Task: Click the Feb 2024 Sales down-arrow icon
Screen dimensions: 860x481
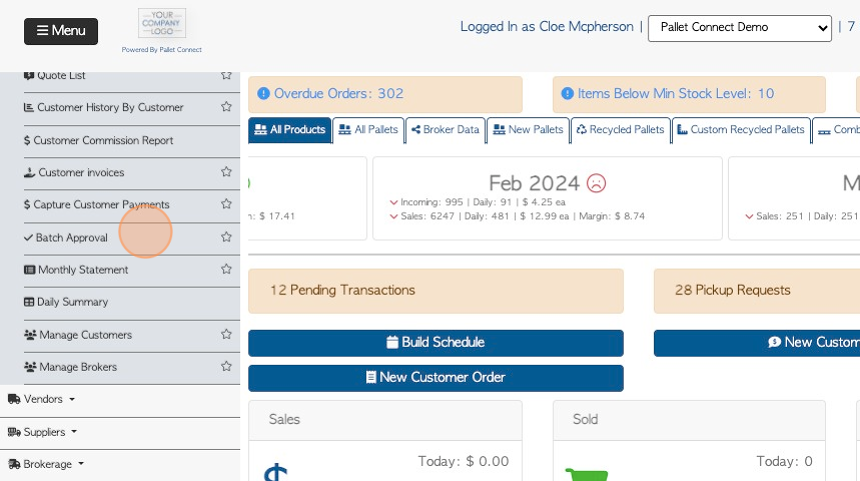Action: 393,217
